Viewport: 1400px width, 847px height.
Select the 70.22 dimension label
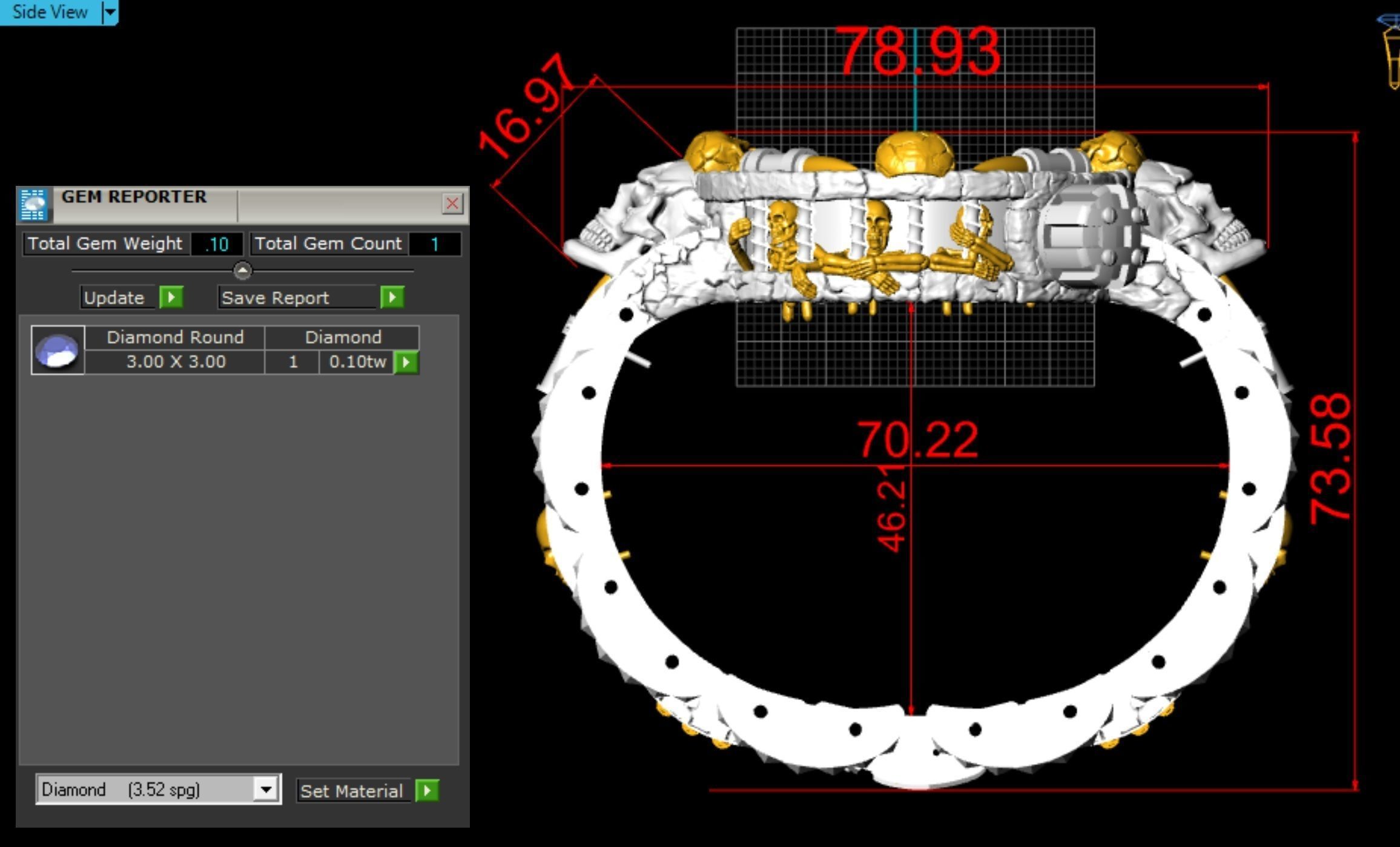pos(917,440)
